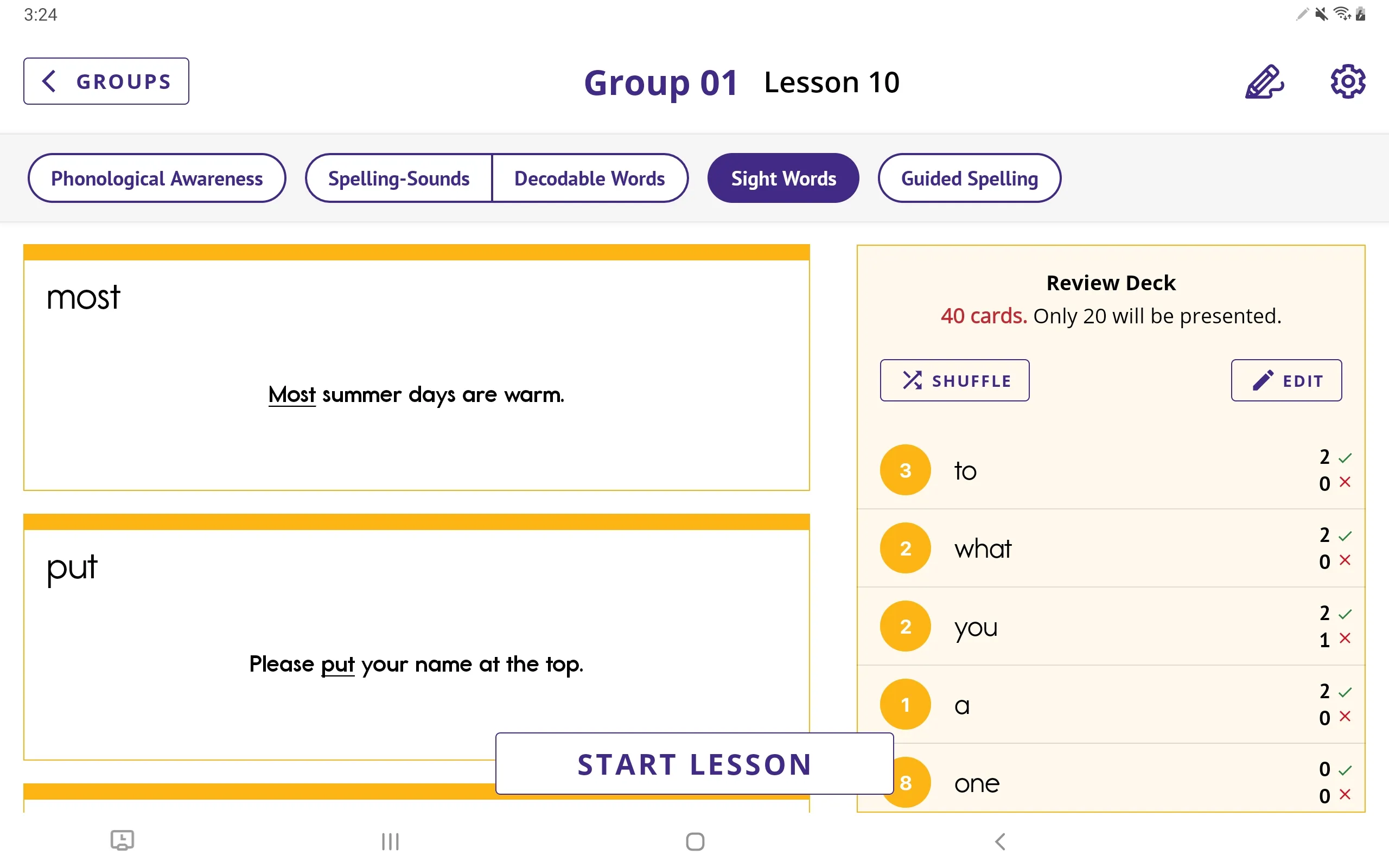
Task: Tap the Wi-Fi status icon
Action: 1342,14
